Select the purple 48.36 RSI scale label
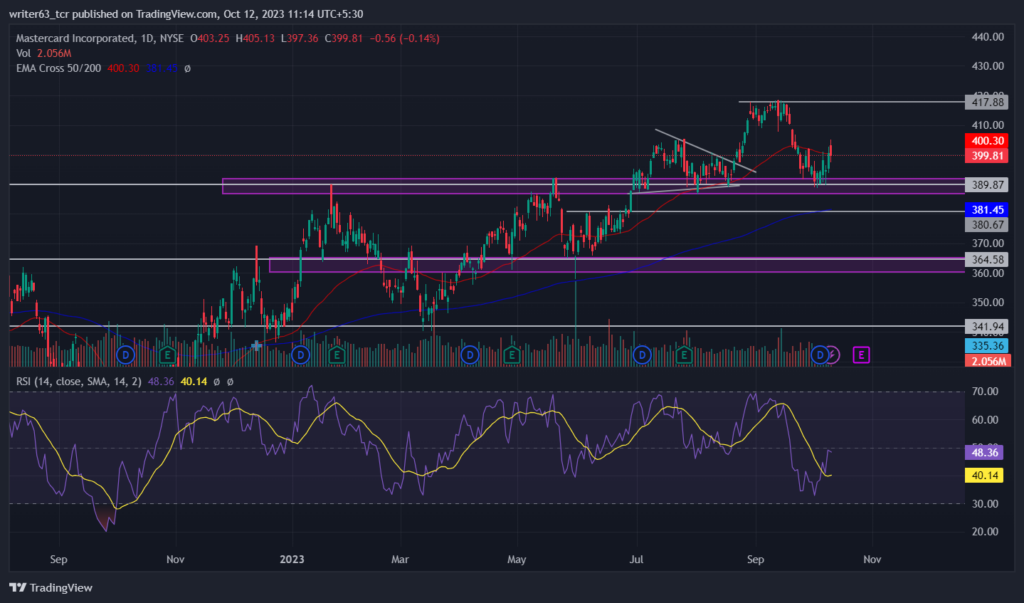This screenshot has height=603, width=1024. click(984, 452)
